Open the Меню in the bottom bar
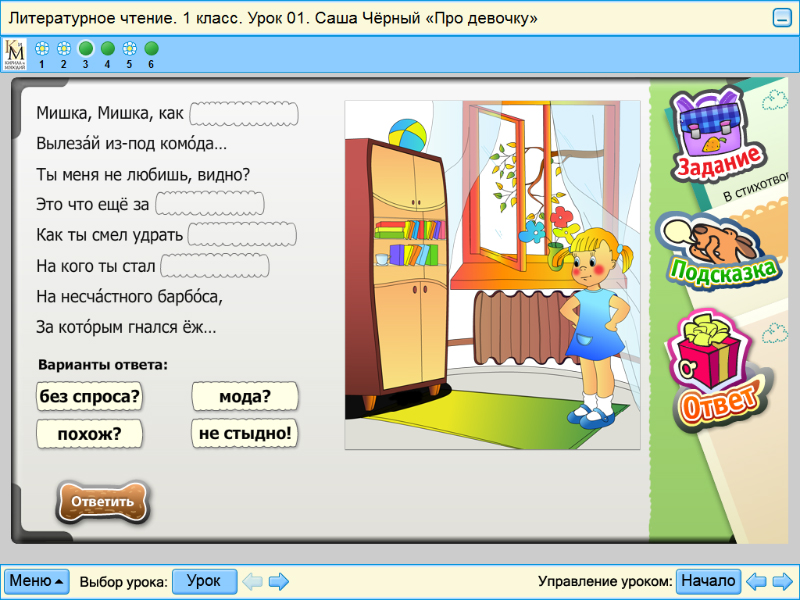Viewport: 800px width, 600px height. click(36, 580)
